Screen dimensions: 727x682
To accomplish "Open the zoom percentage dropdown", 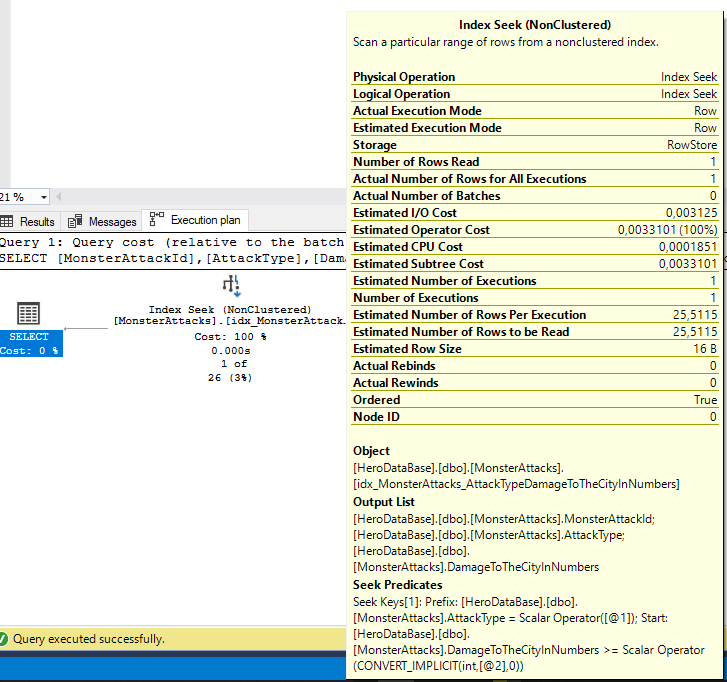I will click(x=44, y=197).
